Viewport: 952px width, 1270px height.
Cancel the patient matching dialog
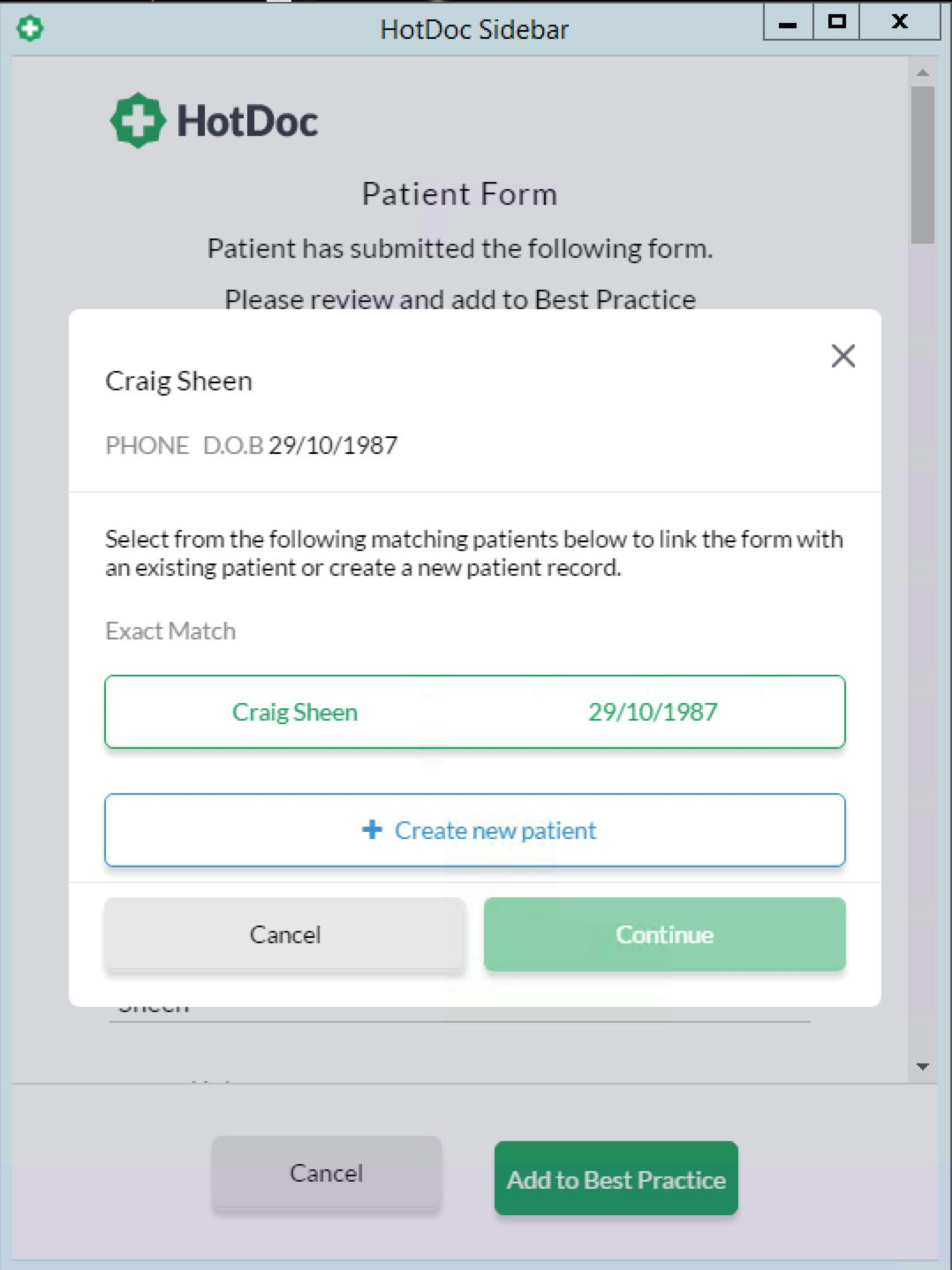[x=284, y=934]
